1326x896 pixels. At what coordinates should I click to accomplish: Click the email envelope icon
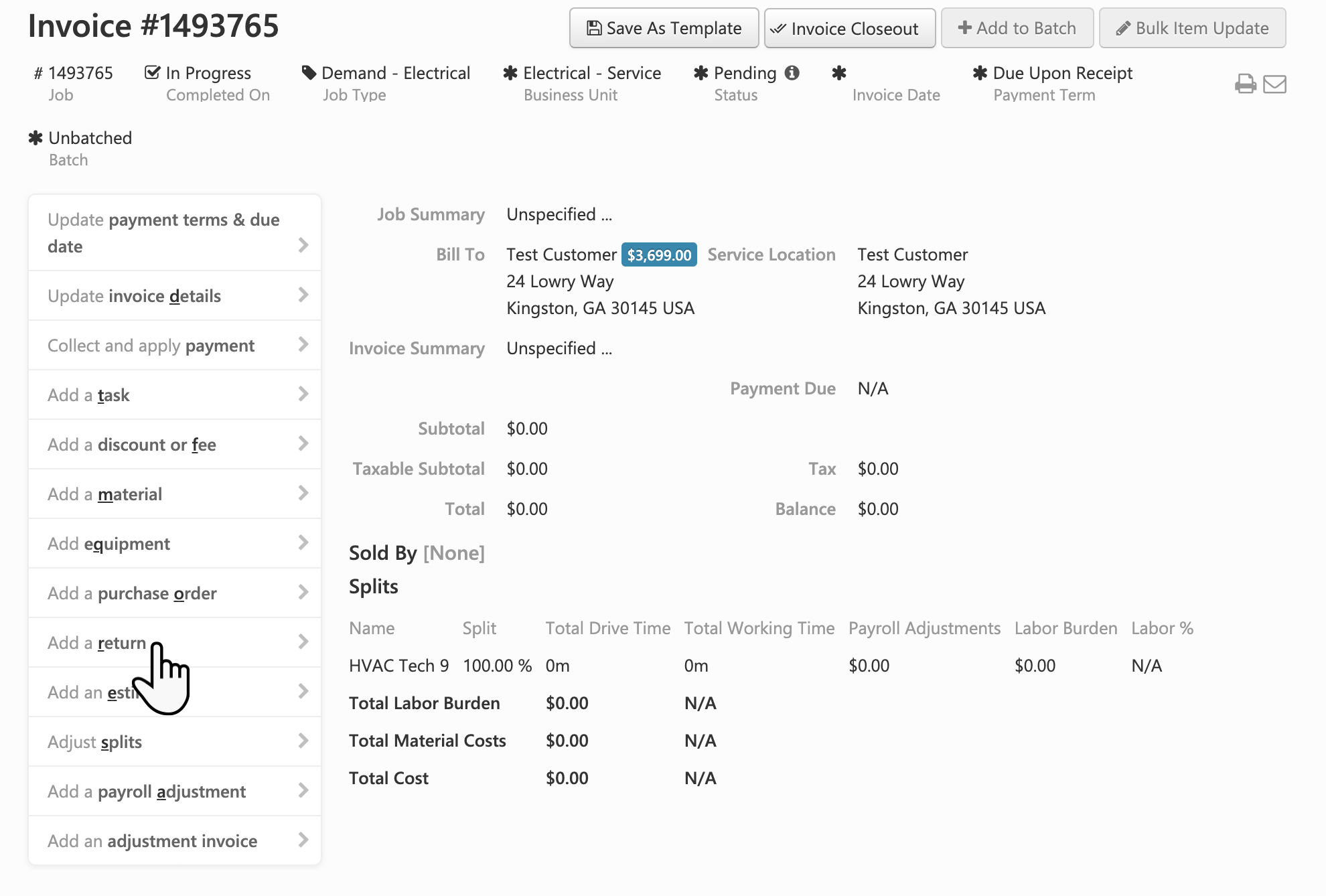[x=1274, y=84]
